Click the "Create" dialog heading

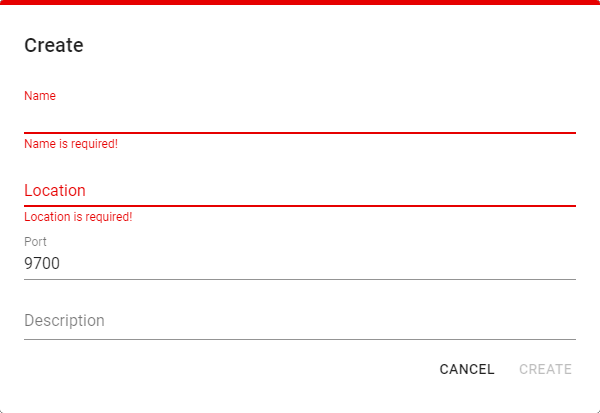tap(54, 45)
